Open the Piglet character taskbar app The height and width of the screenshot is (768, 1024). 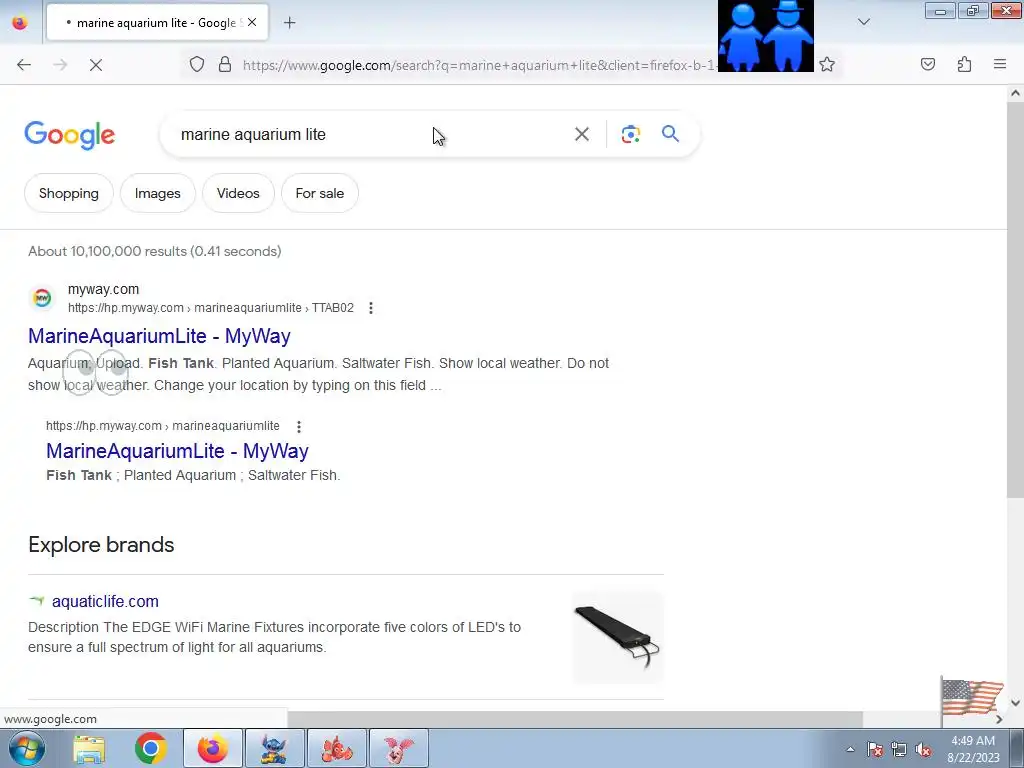coord(398,748)
